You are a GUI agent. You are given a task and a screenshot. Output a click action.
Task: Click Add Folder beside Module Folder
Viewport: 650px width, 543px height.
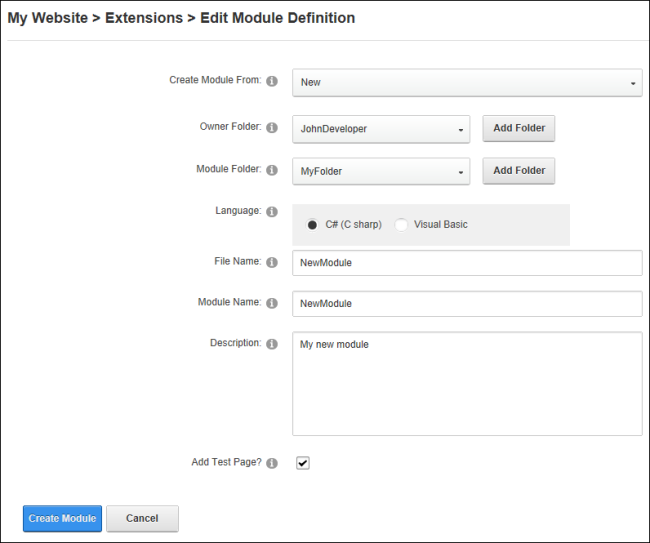519,171
